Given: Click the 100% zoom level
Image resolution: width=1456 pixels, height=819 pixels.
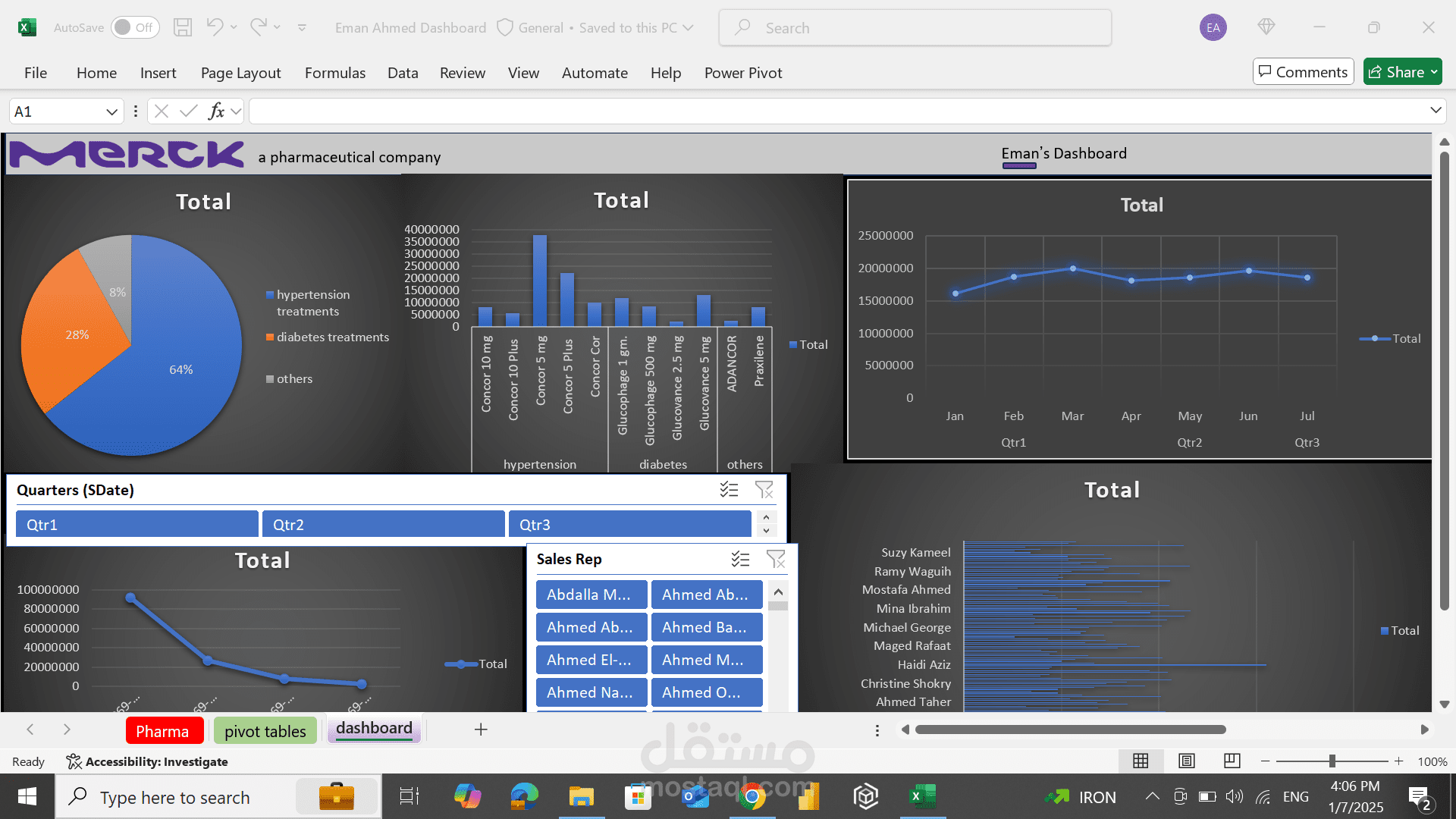Looking at the screenshot, I should (x=1432, y=761).
